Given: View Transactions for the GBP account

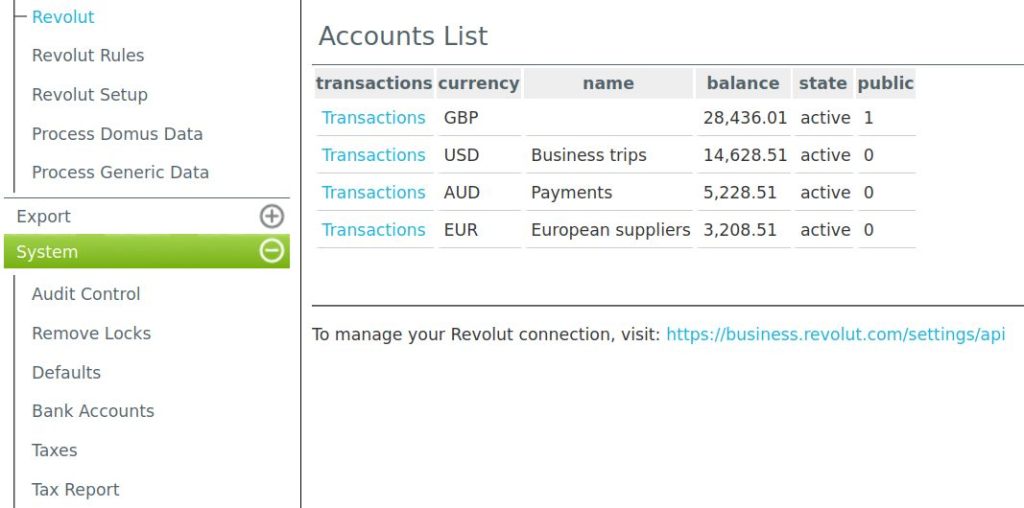Looking at the screenshot, I should tap(373, 118).
